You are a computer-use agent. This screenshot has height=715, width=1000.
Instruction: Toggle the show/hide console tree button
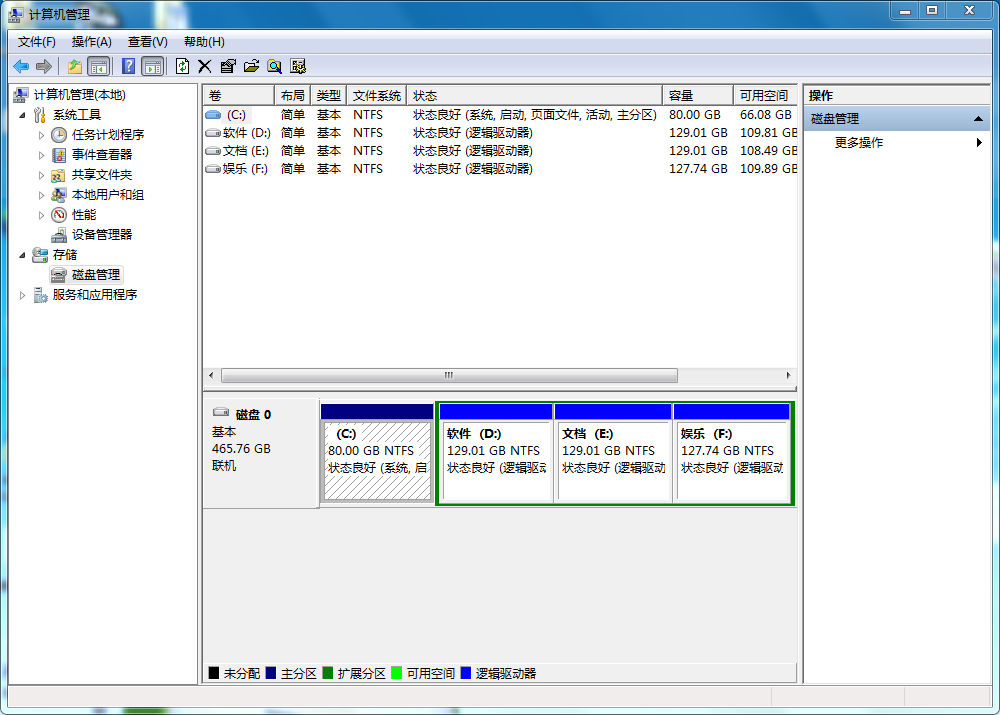point(98,66)
